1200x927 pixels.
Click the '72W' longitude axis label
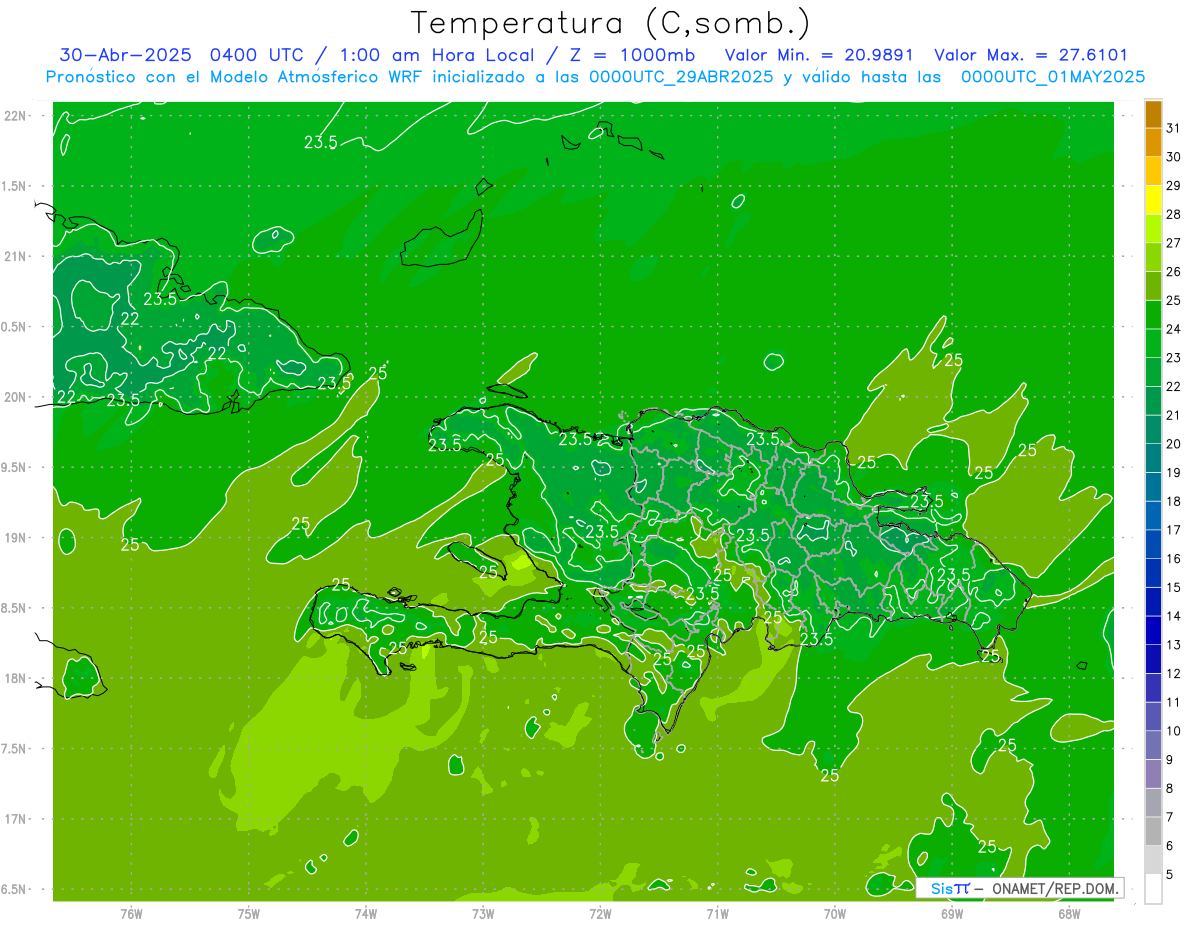pos(600,914)
